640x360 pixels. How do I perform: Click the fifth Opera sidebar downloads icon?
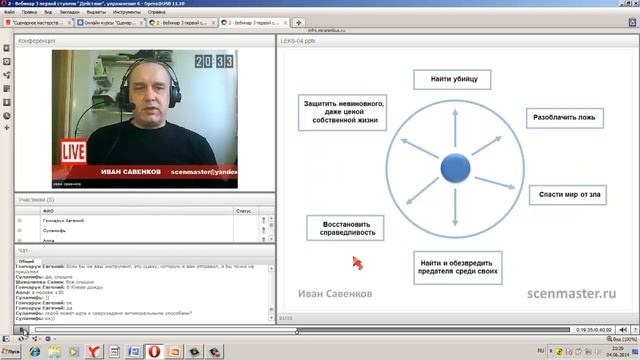pos(7,102)
